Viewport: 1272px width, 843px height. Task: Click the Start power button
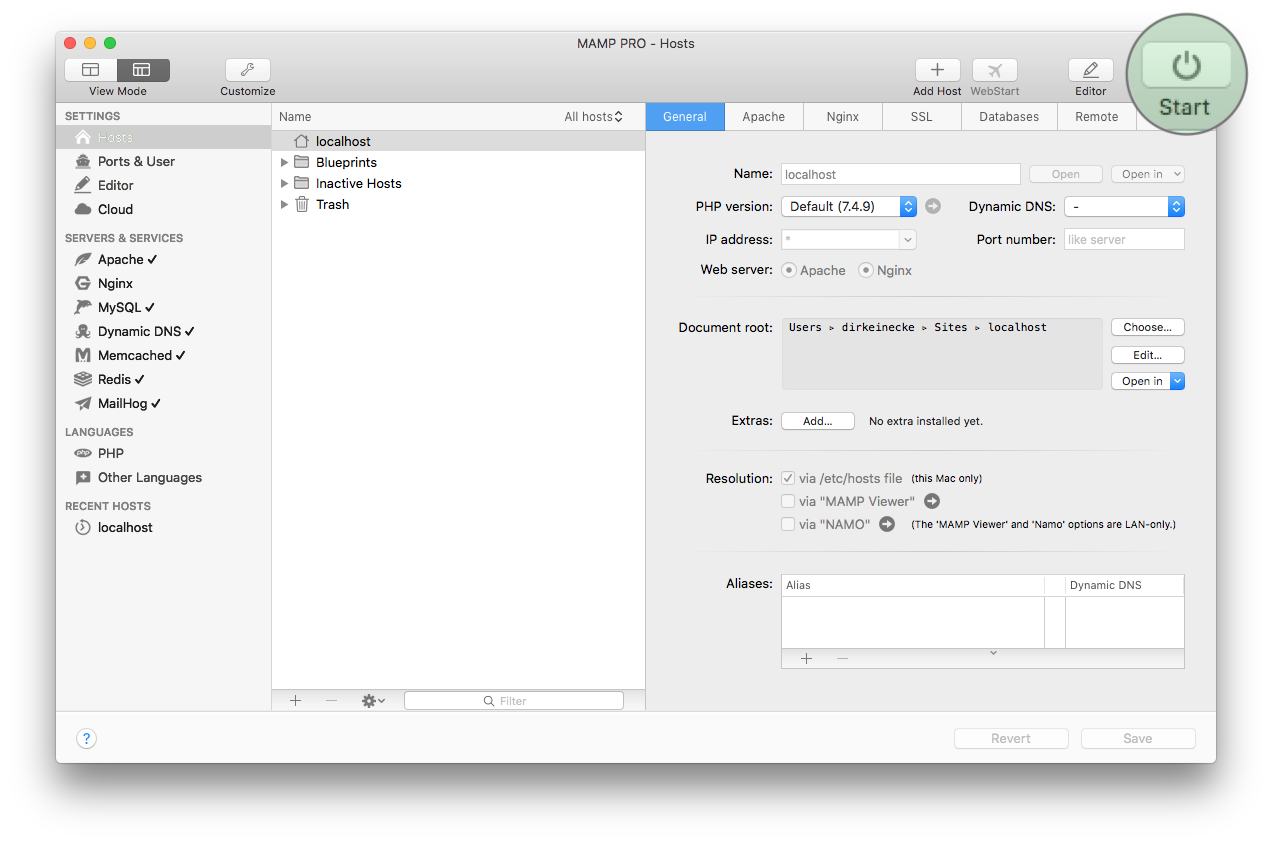(x=1186, y=67)
